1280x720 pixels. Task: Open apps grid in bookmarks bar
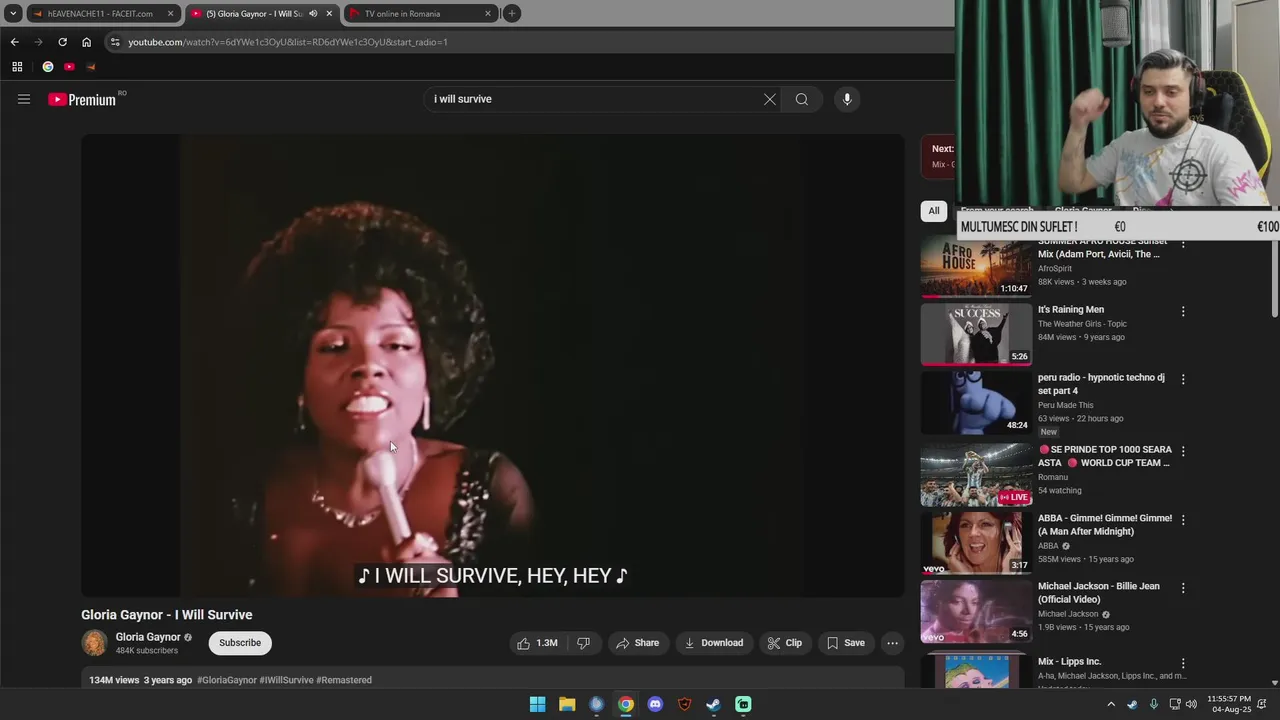coord(17,67)
